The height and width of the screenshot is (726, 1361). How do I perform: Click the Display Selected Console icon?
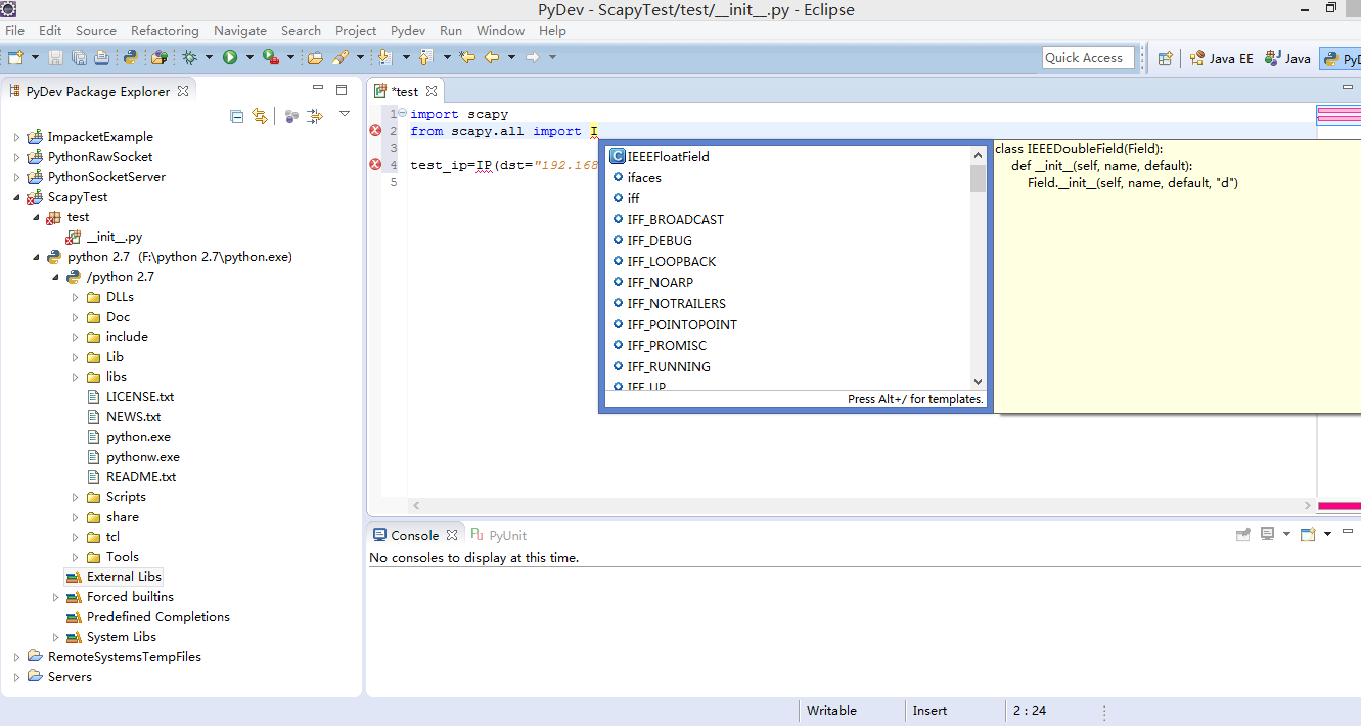(x=1267, y=534)
